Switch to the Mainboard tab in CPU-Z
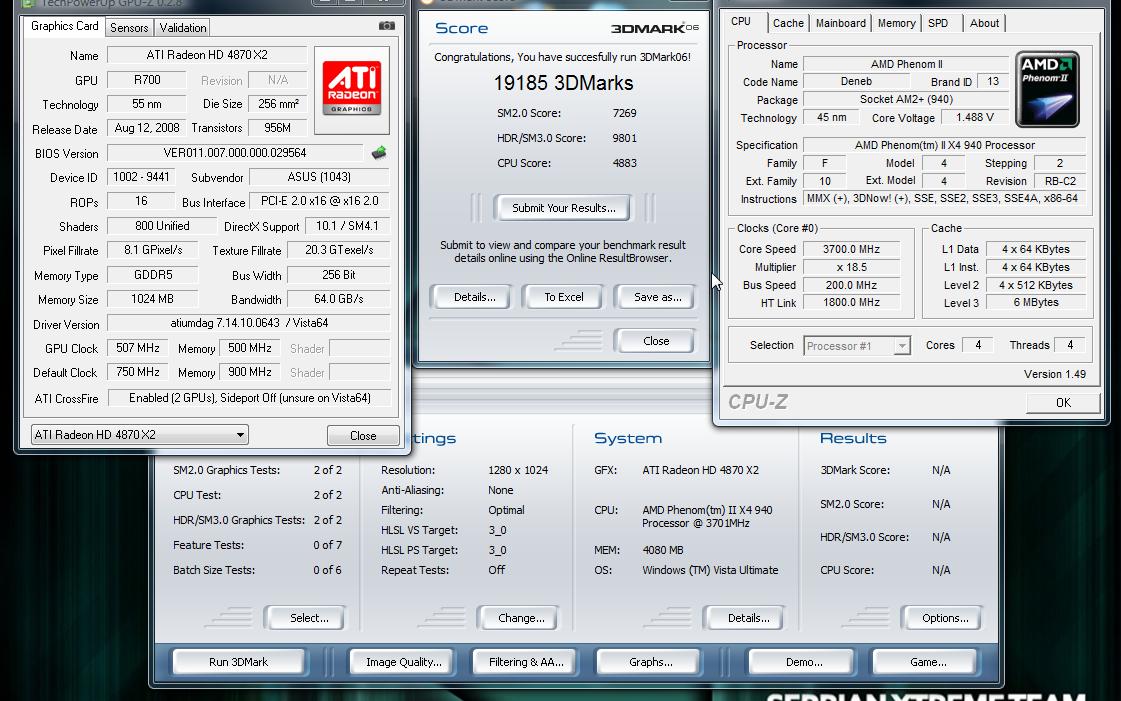 [841, 23]
